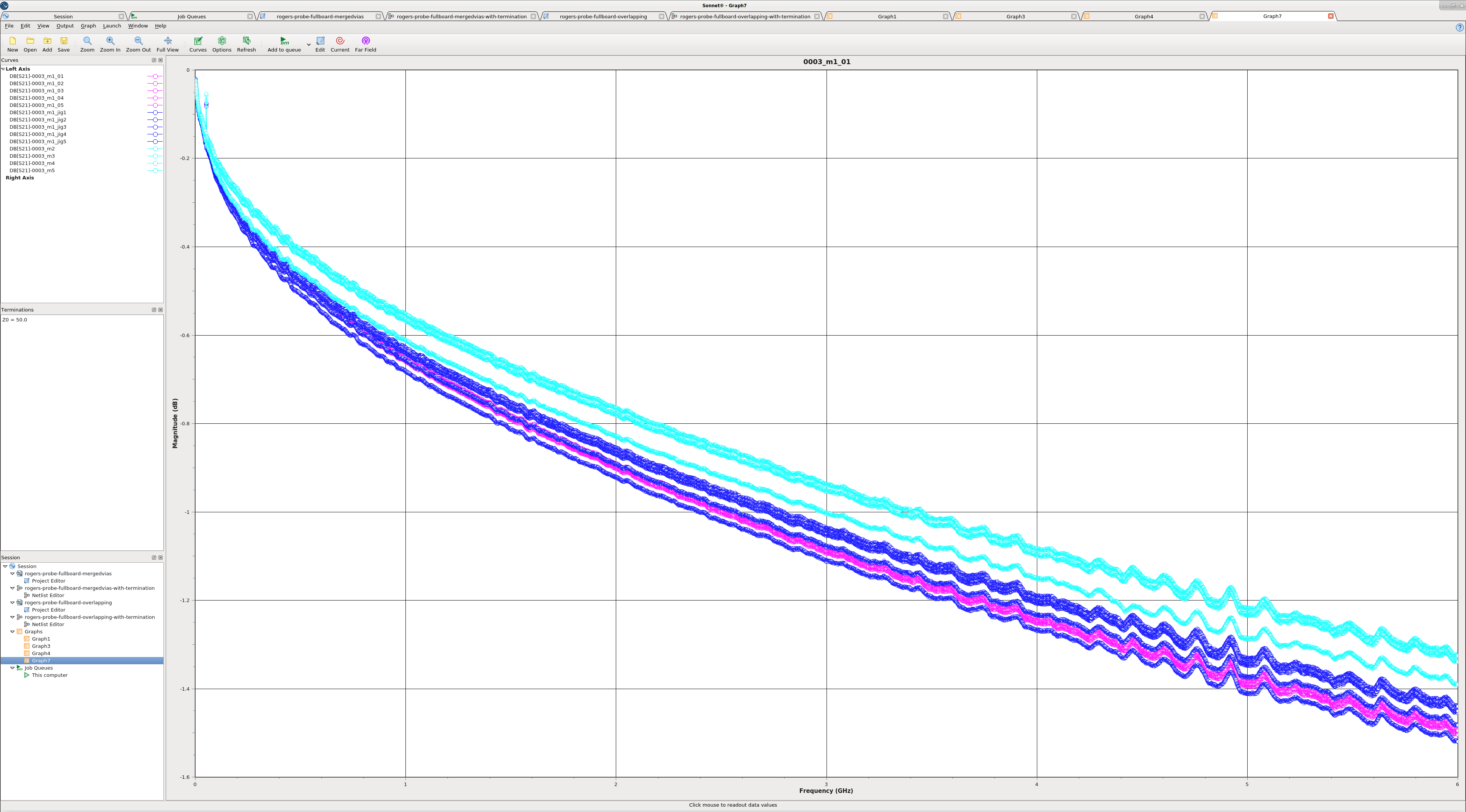Select curve DB[S21]-0003_m2 in list
1466x812 pixels.
pyautogui.click(x=32, y=149)
